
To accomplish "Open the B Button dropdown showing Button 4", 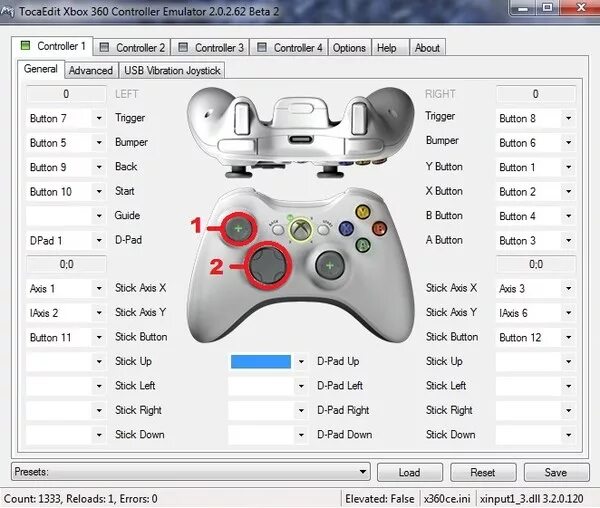I will point(536,216).
